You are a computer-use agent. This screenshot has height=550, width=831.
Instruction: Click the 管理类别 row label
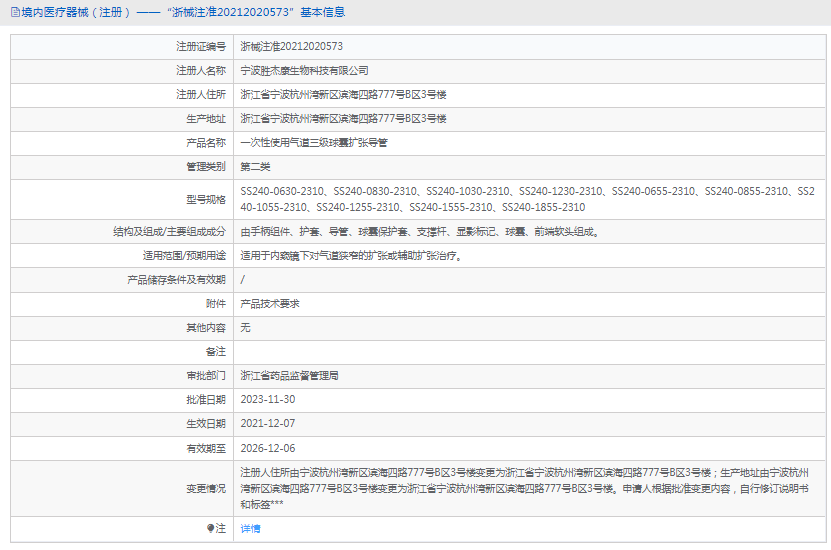pyautogui.click(x=206, y=167)
